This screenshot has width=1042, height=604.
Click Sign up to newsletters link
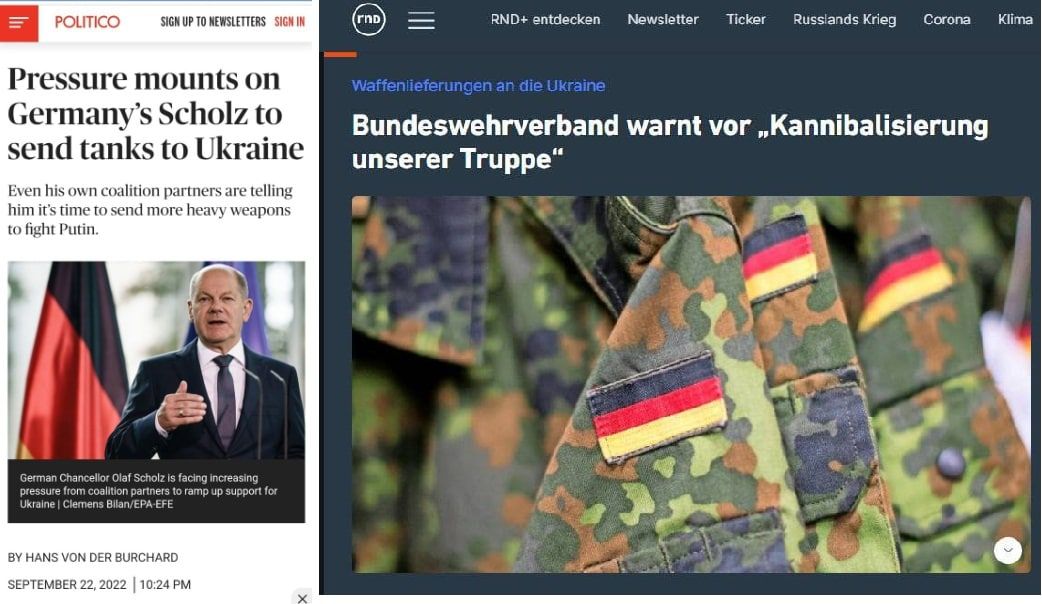(x=213, y=22)
